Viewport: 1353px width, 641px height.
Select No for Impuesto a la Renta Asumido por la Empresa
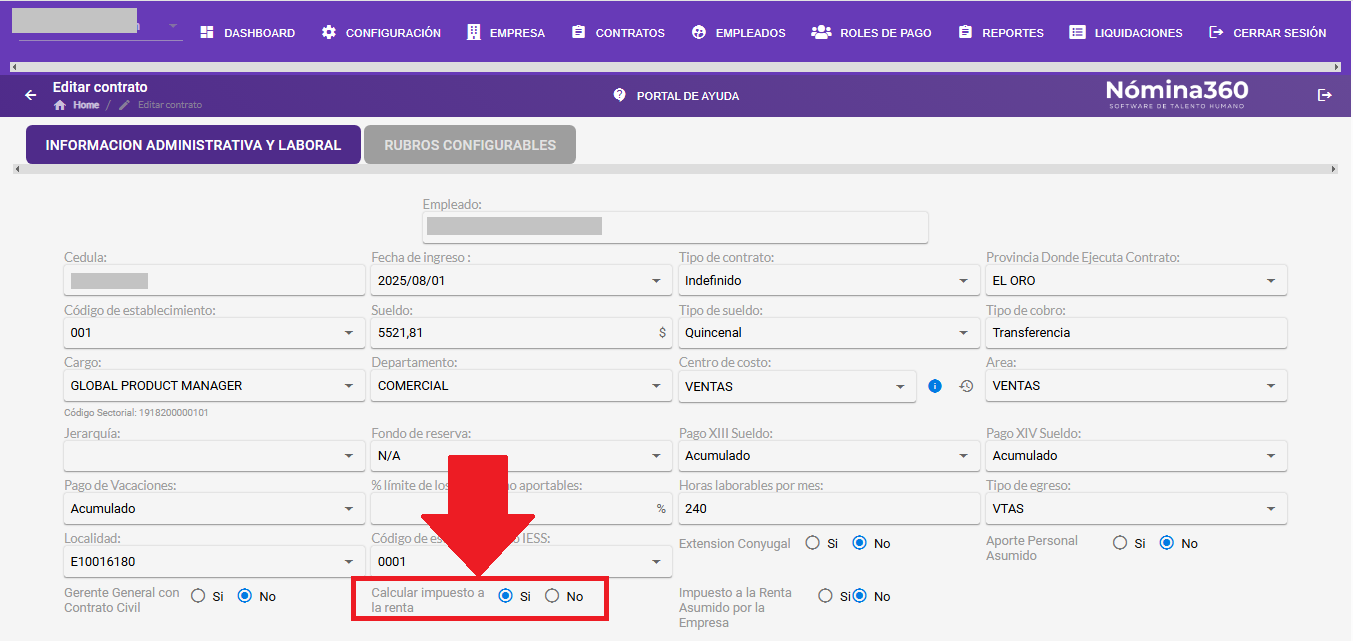click(x=860, y=596)
